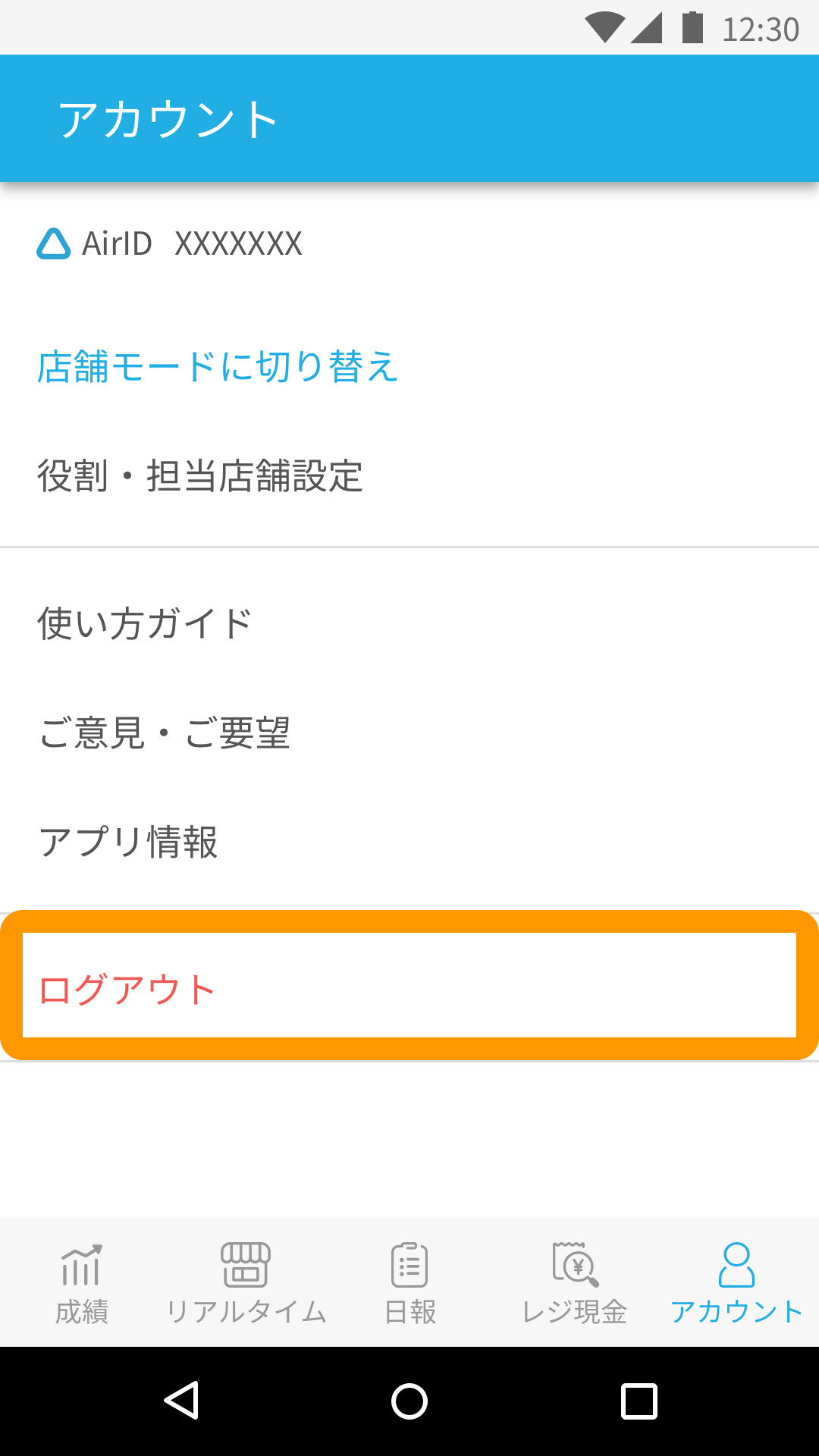Click the AirID triangle logo
819x1456 pixels.
click(x=54, y=243)
